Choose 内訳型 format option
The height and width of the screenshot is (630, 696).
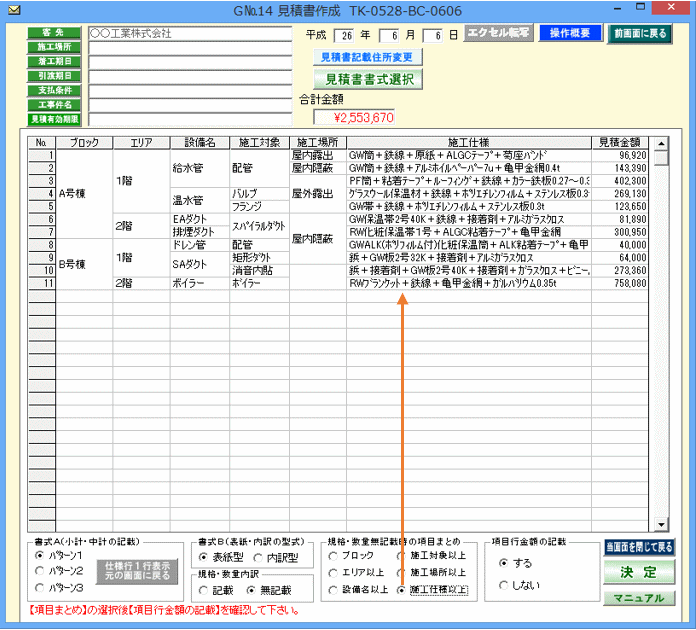pos(258,558)
